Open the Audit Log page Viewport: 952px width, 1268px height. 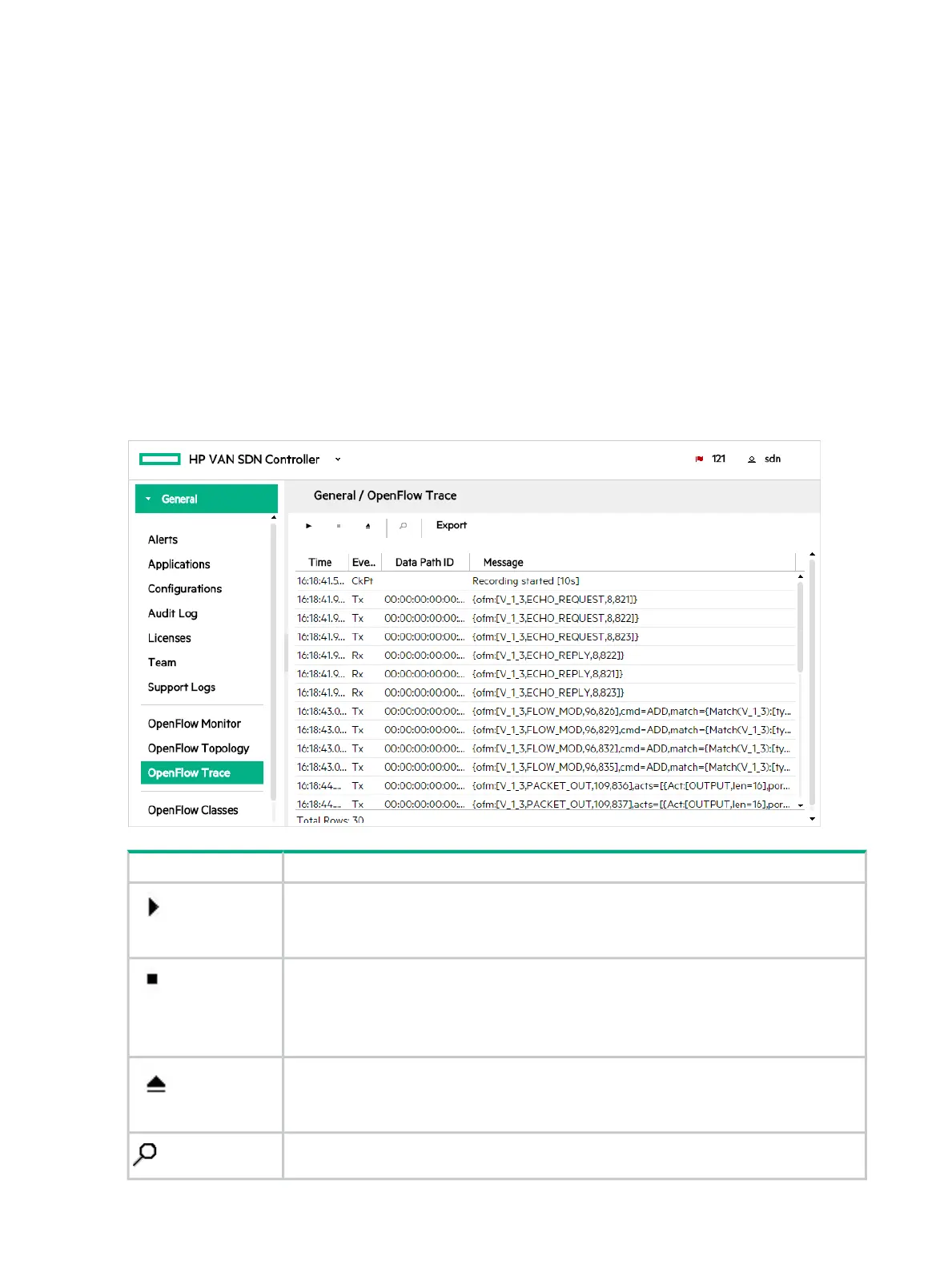pos(172,613)
